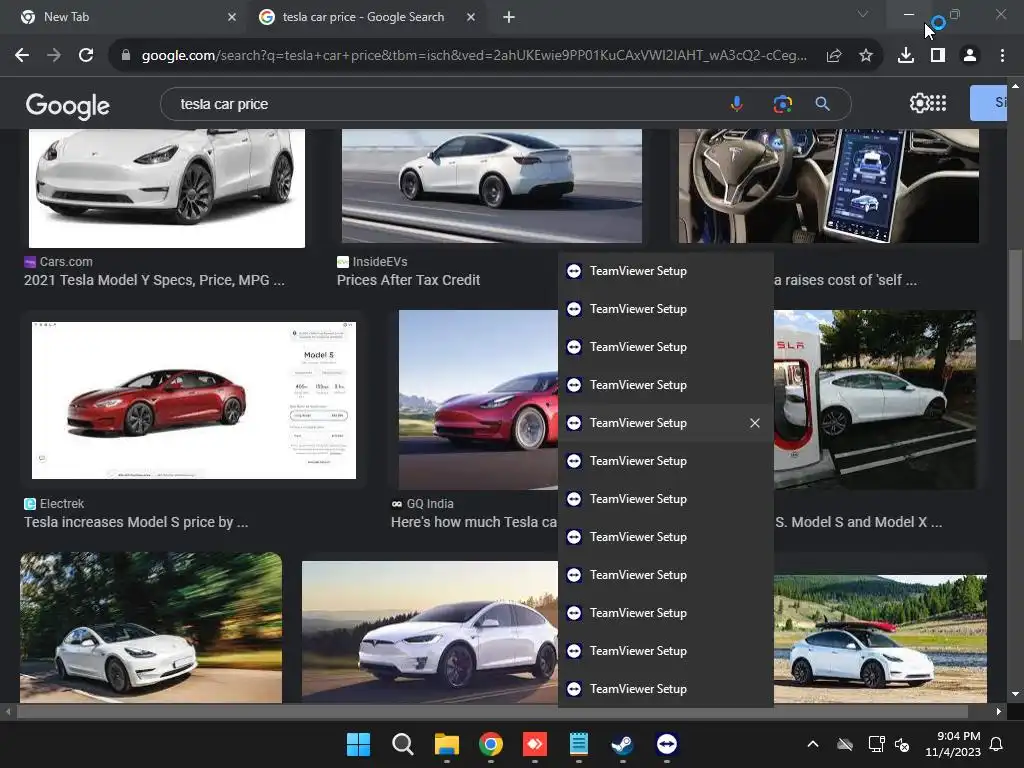Open a new browser tab

(509, 17)
